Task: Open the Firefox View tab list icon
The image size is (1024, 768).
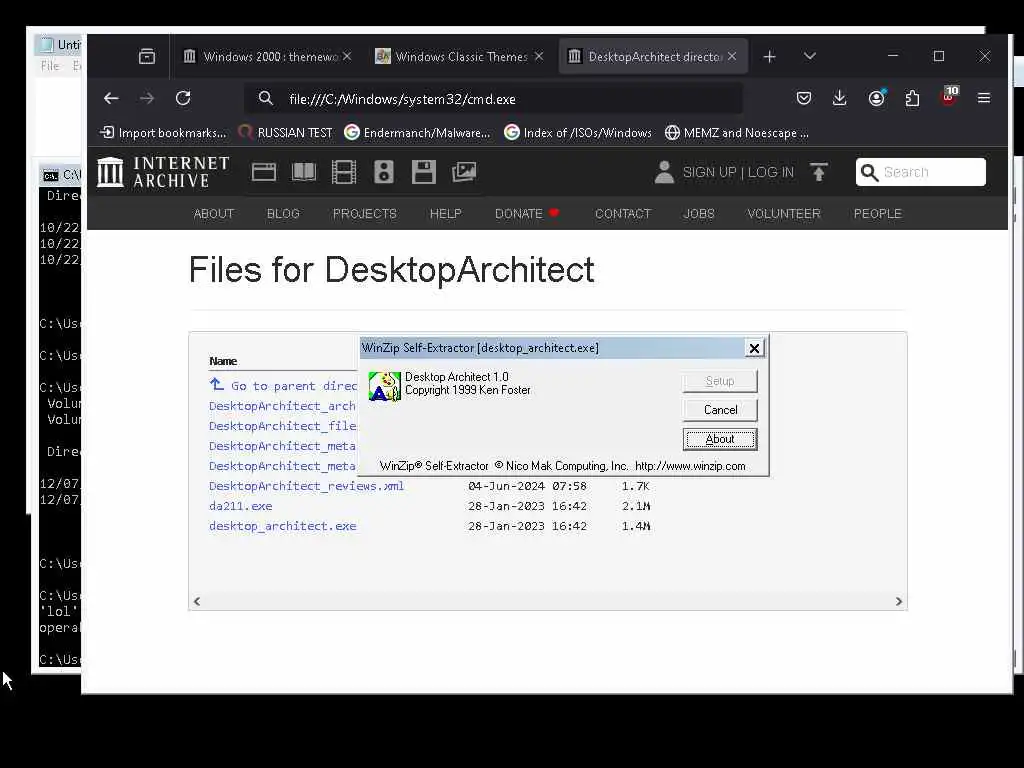Action: point(147,57)
